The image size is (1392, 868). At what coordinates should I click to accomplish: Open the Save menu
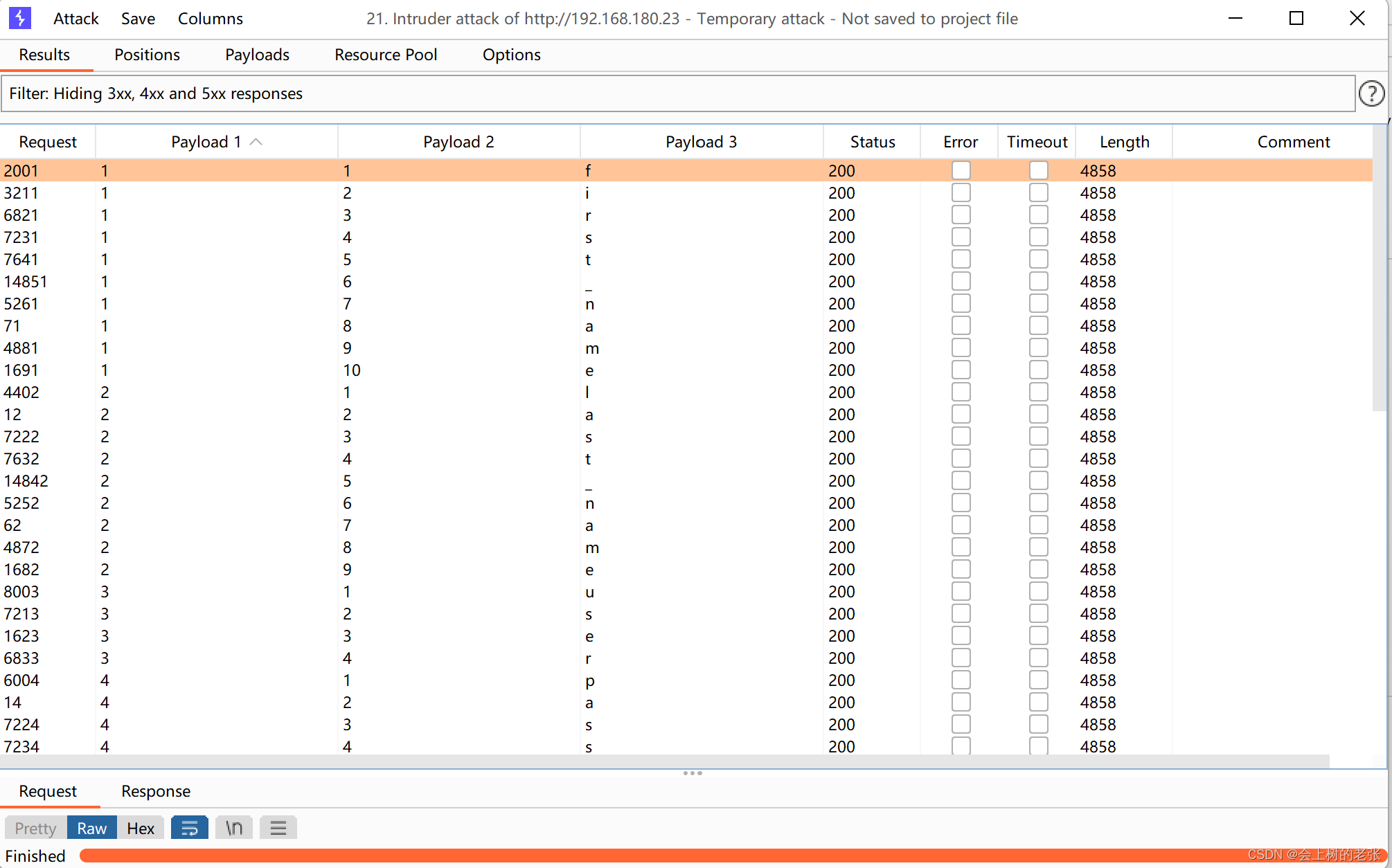tap(138, 19)
